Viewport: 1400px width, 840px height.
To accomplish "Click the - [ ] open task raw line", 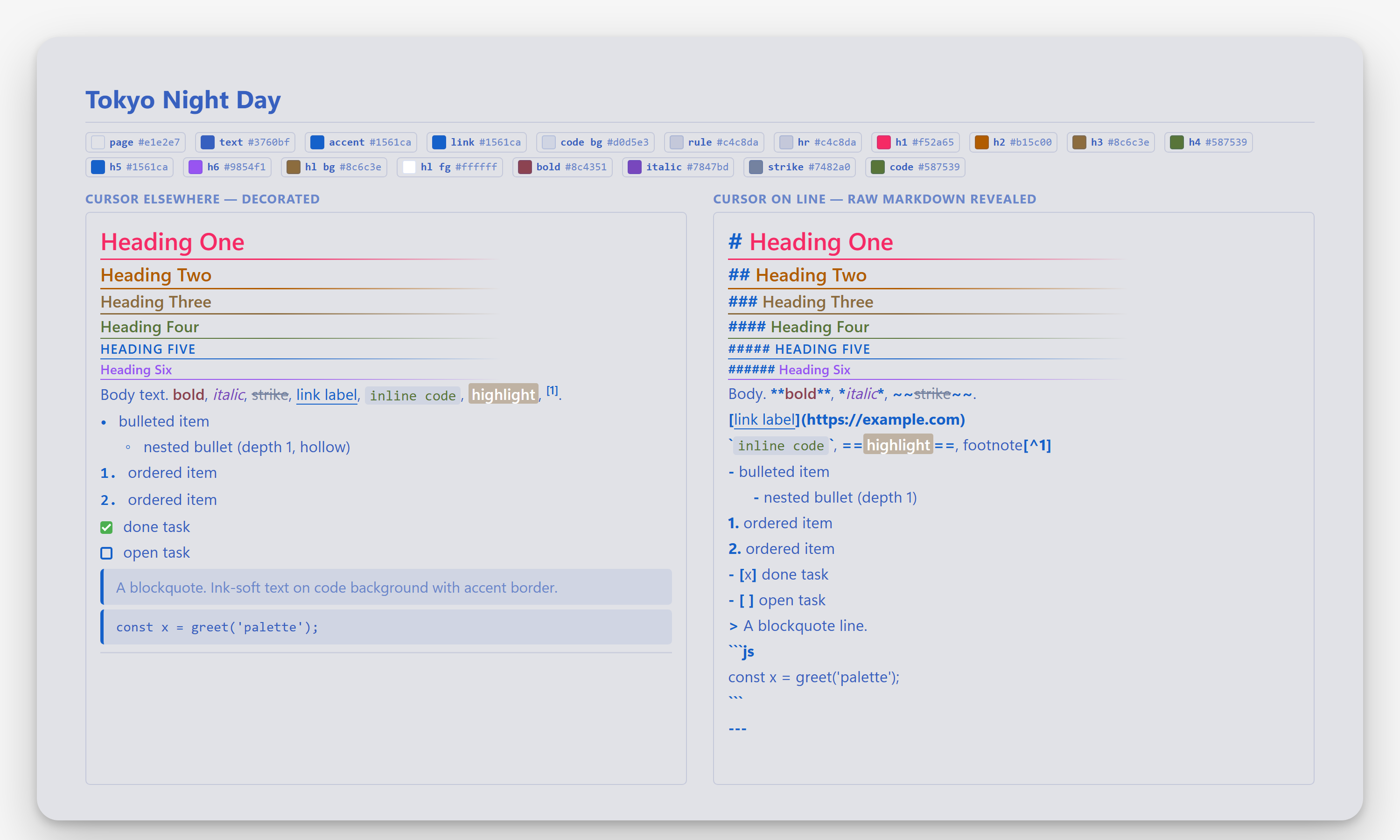I will tap(777, 600).
